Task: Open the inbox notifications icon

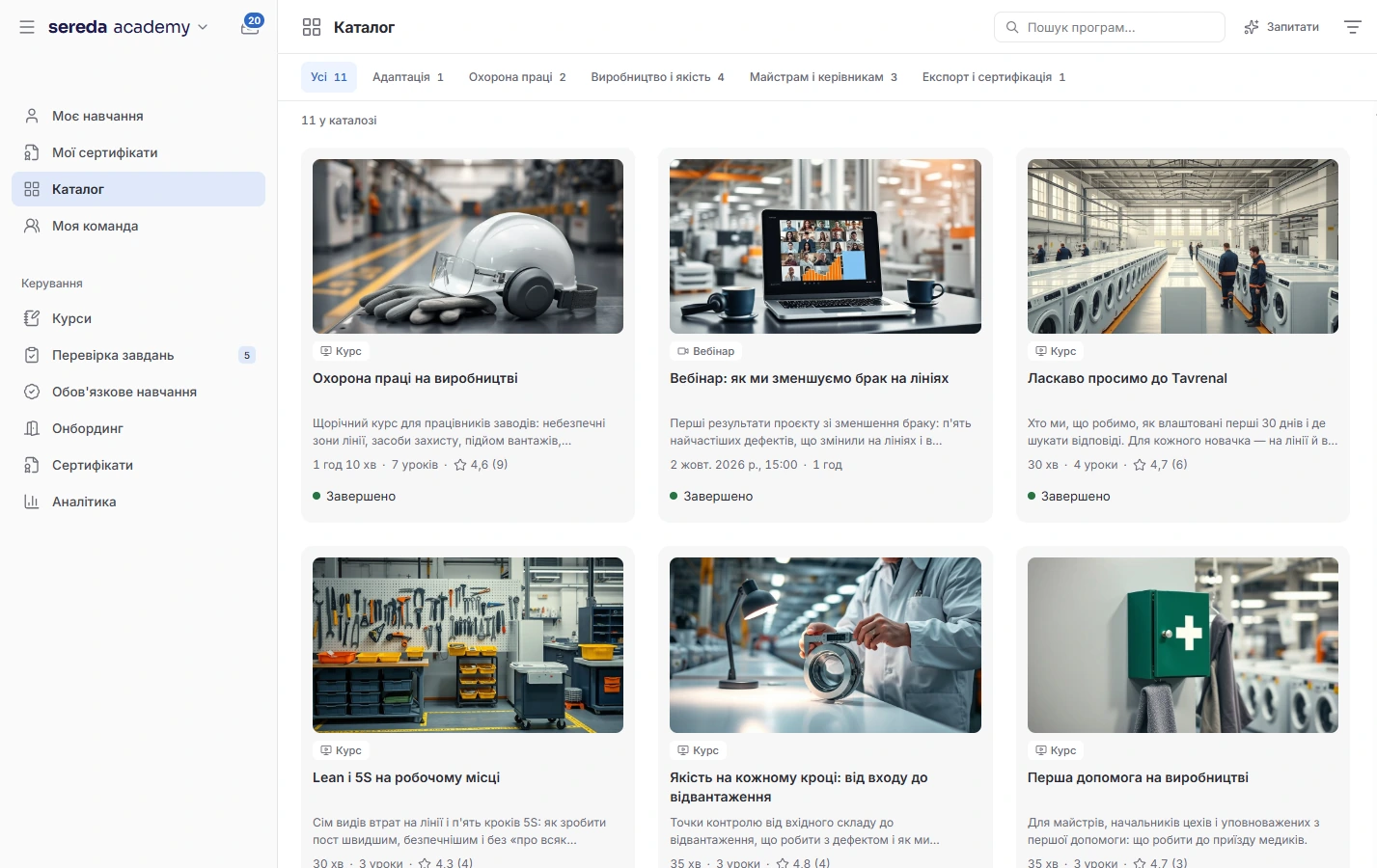Action: pyautogui.click(x=250, y=26)
